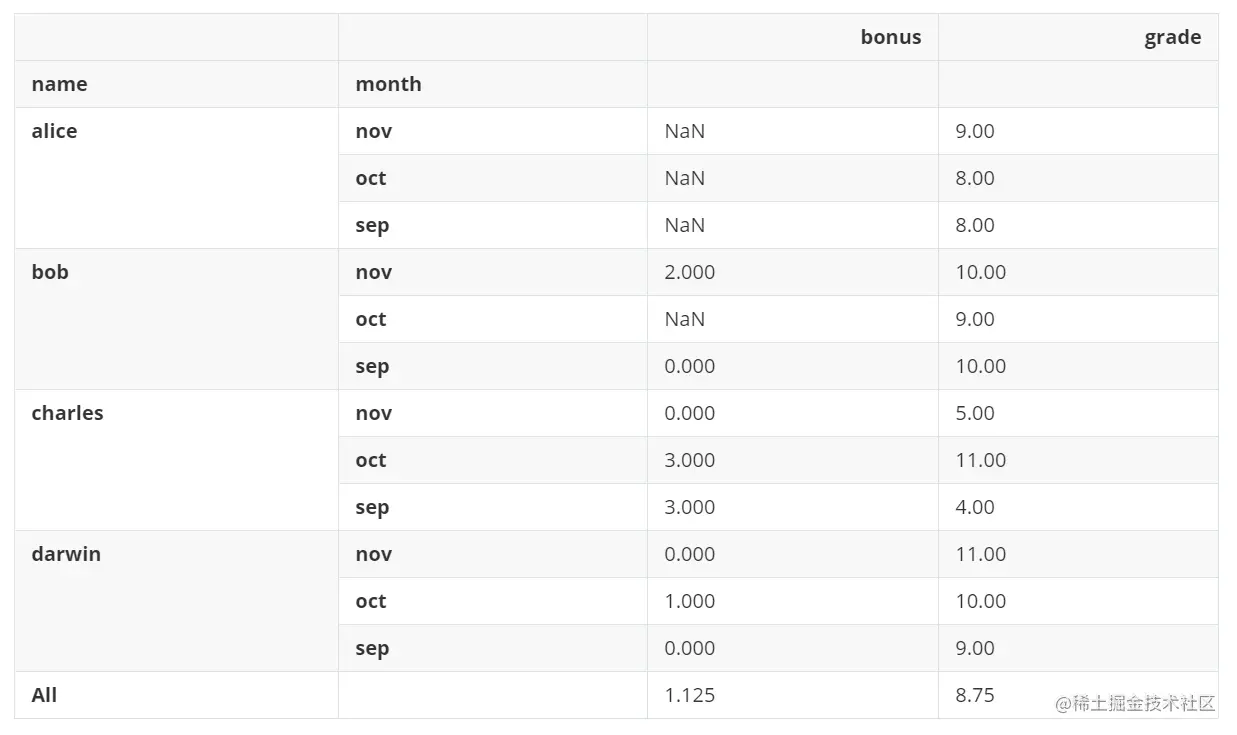Click the 8.75 grade average cell

974,696
